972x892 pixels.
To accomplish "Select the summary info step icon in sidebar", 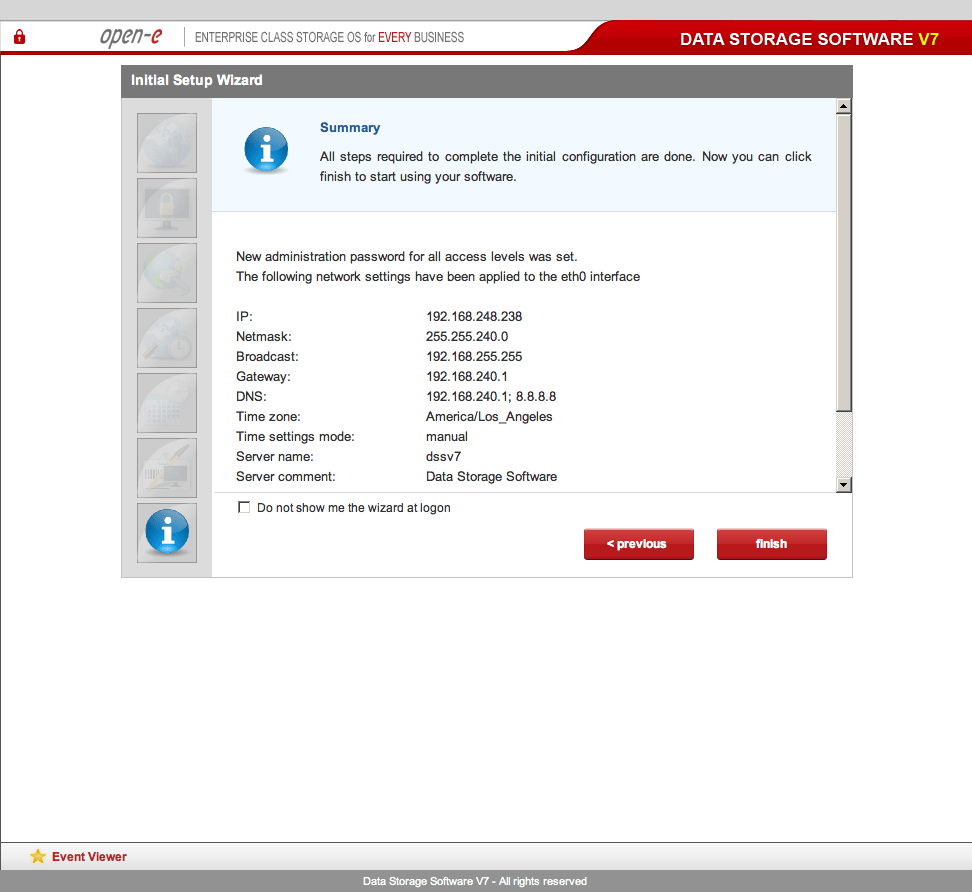I will [167, 533].
